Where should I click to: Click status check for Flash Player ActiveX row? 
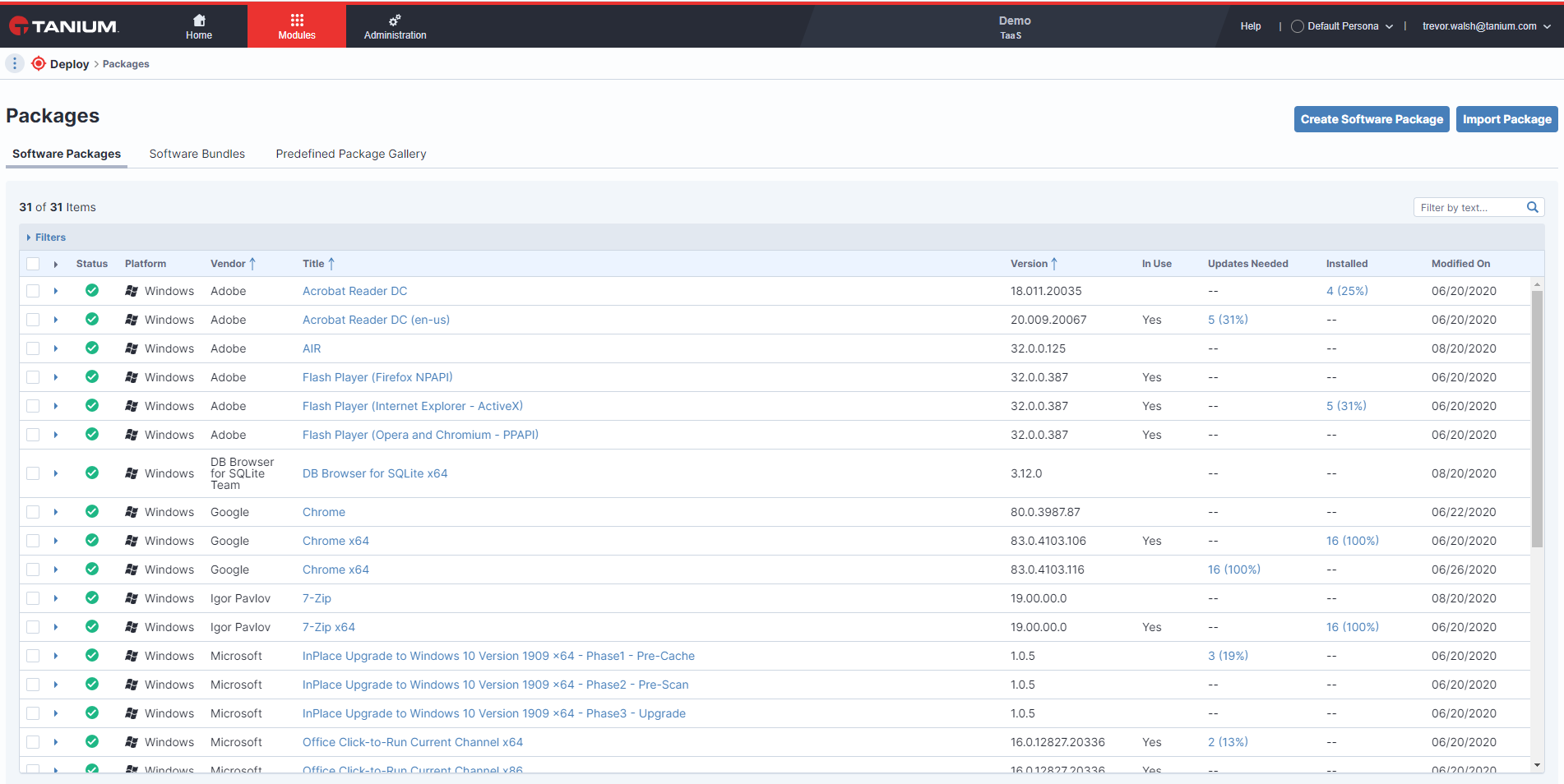[92, 405]
